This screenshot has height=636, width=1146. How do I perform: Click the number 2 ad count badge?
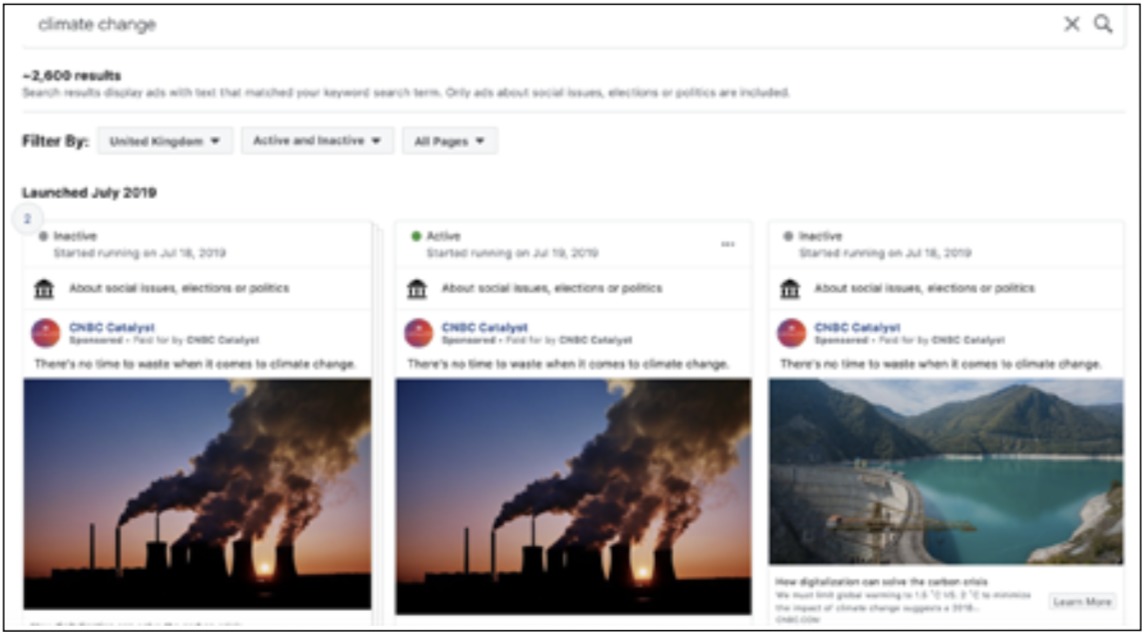click(x=28, y=219)
